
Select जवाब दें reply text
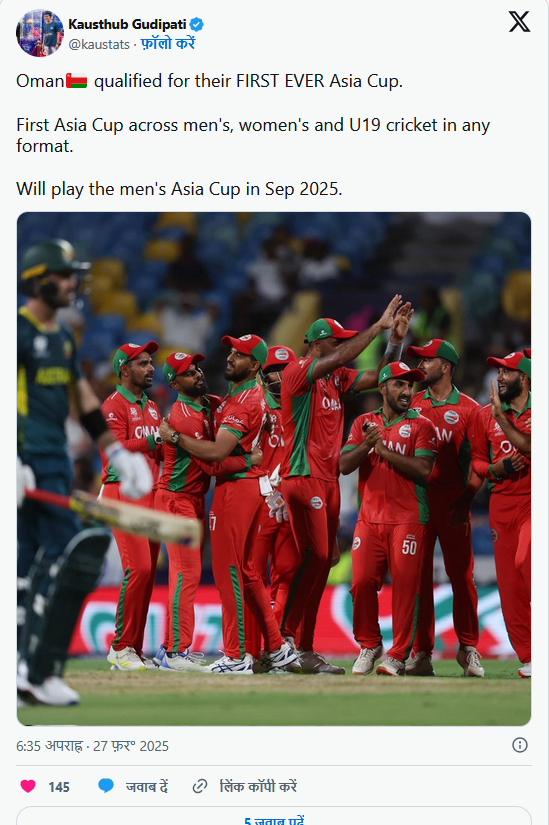[147, 786]
